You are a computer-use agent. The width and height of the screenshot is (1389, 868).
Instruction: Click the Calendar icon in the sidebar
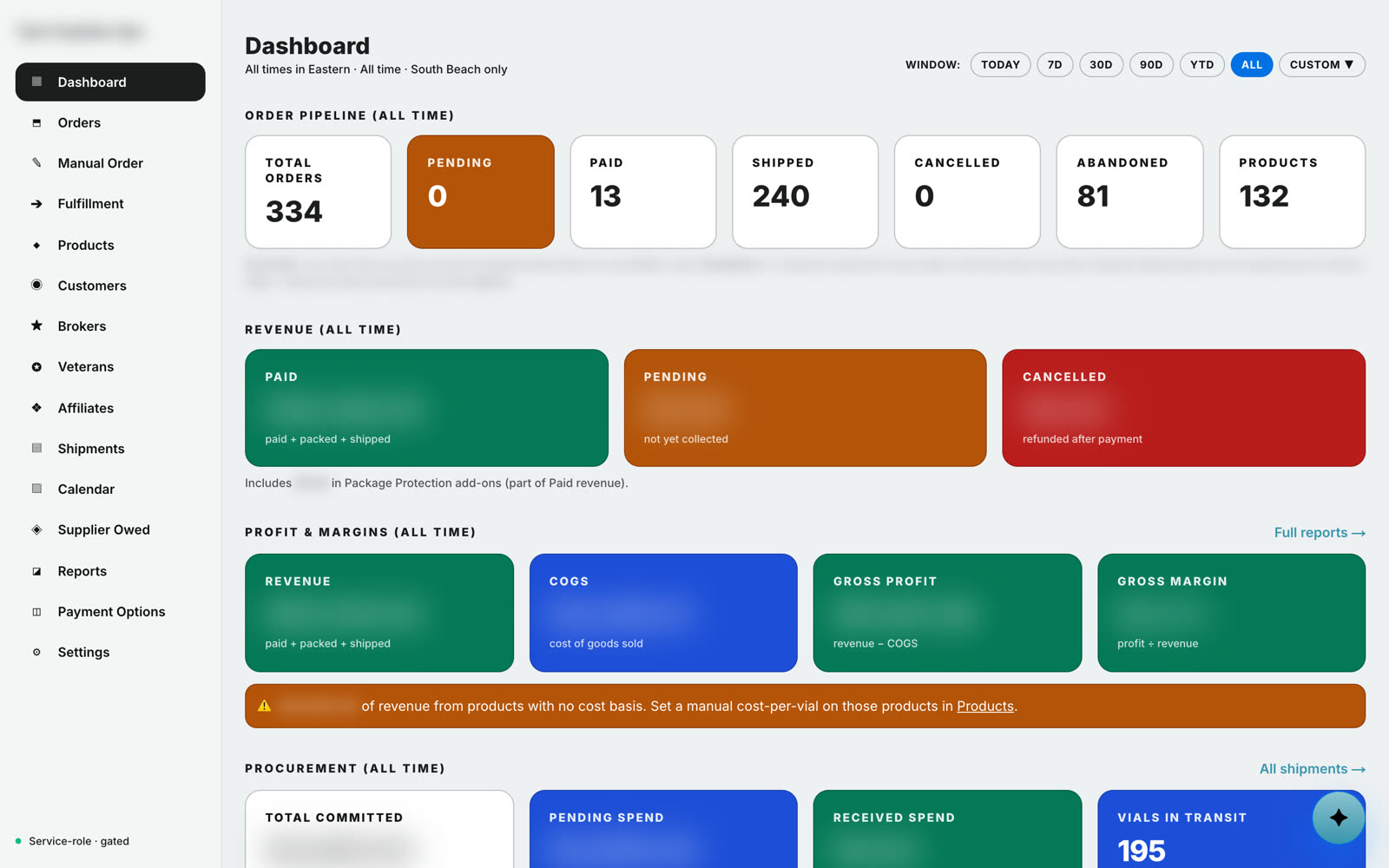pos(36,489)
